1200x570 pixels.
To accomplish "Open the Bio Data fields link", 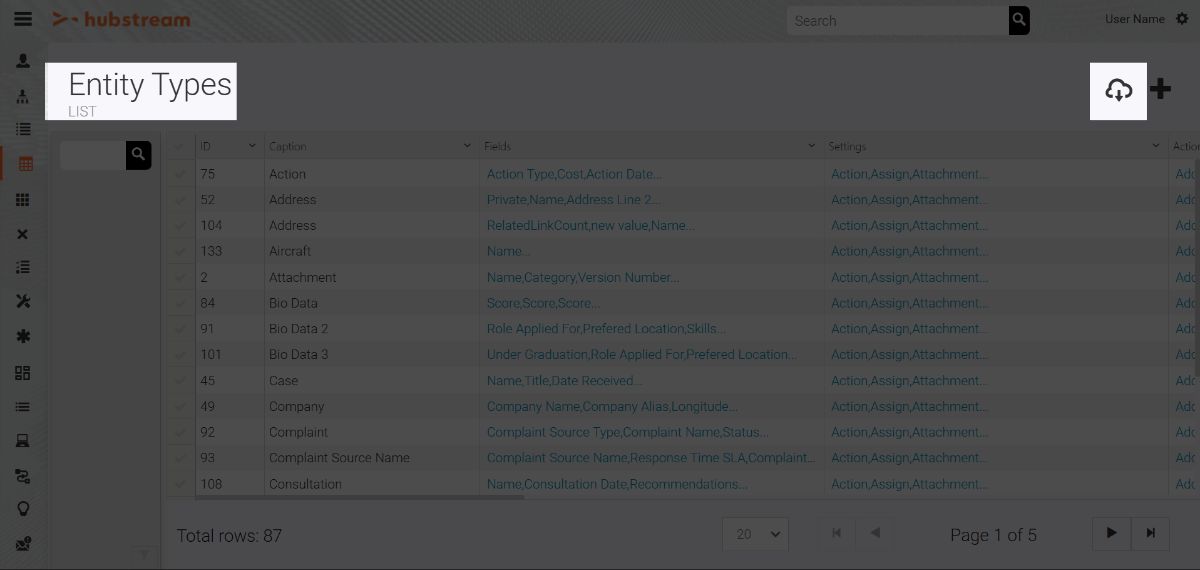I will pyautogui.click(x=543, y=303).
